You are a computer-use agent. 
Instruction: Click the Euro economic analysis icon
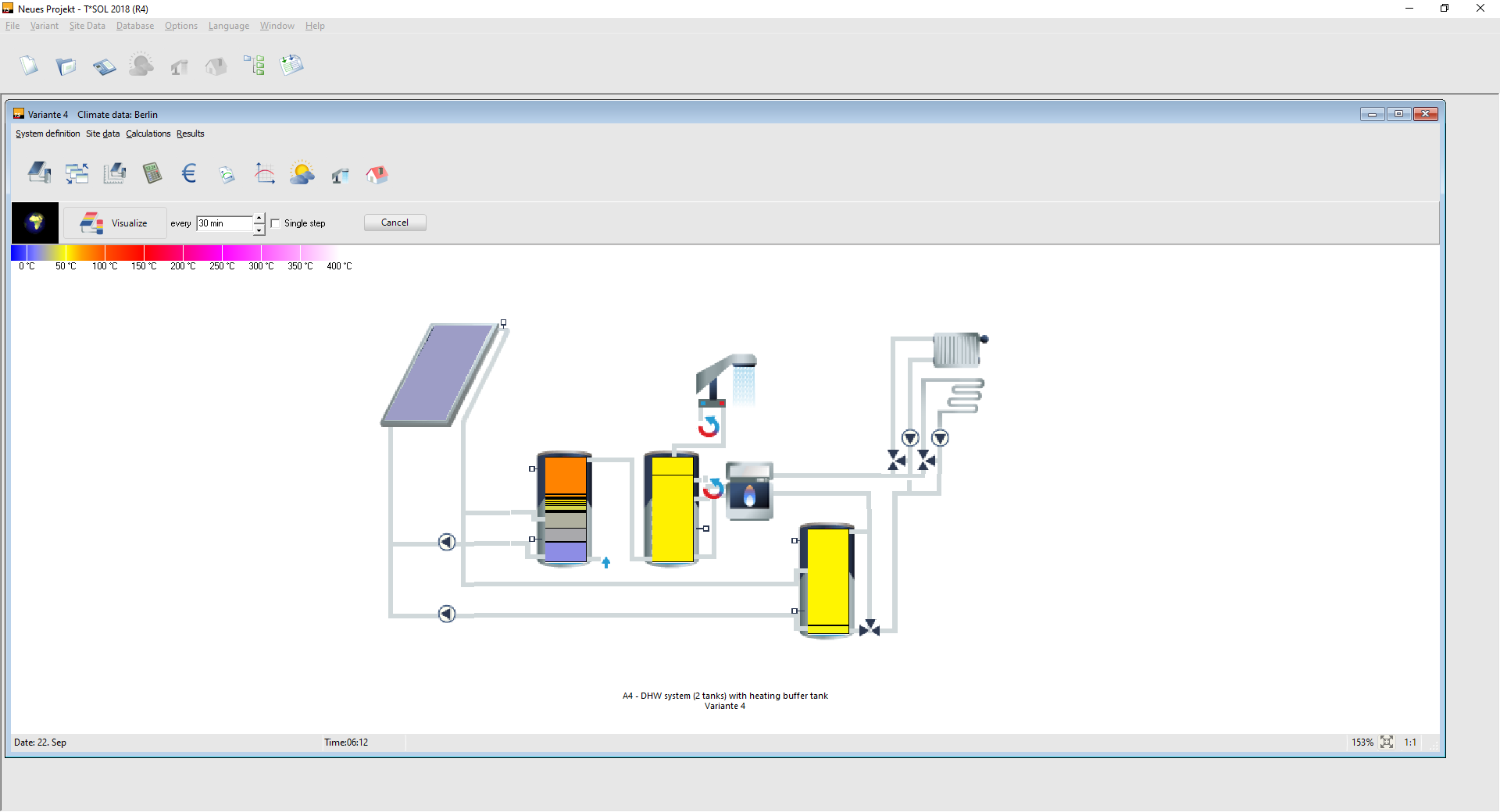[x=188, y=173]
